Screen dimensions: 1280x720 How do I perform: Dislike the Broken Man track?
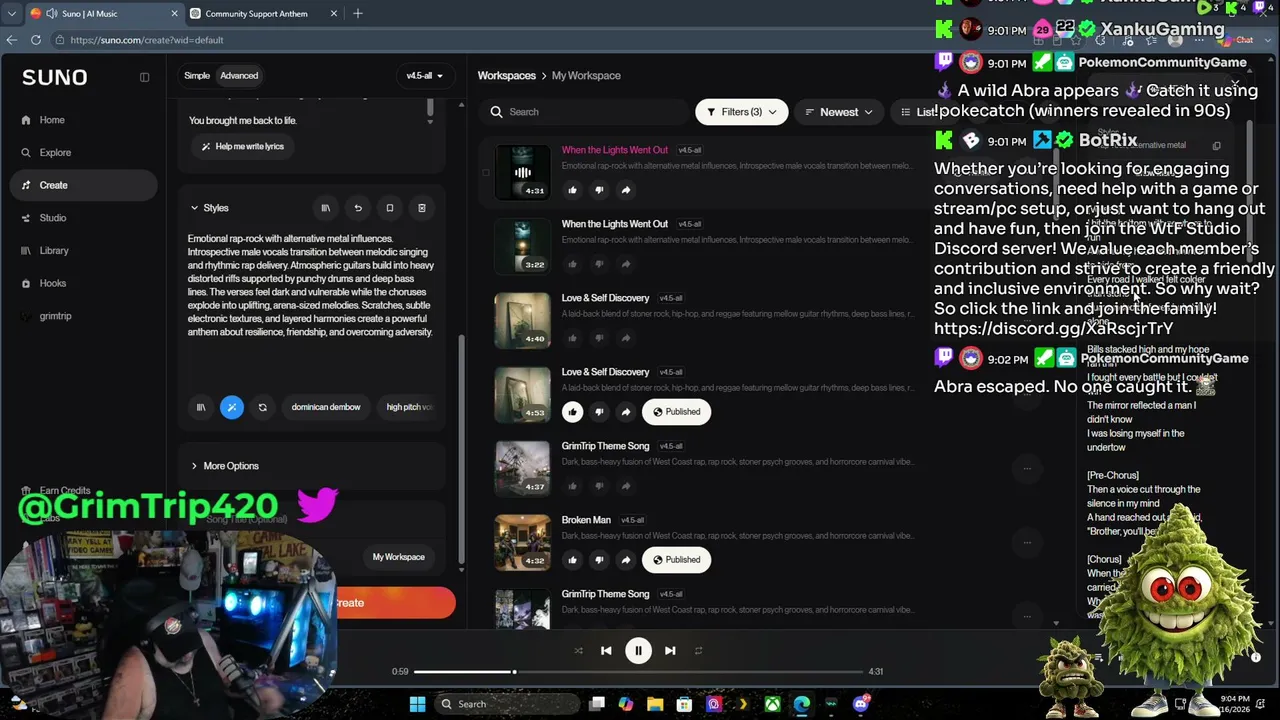(x=599, y=560)
